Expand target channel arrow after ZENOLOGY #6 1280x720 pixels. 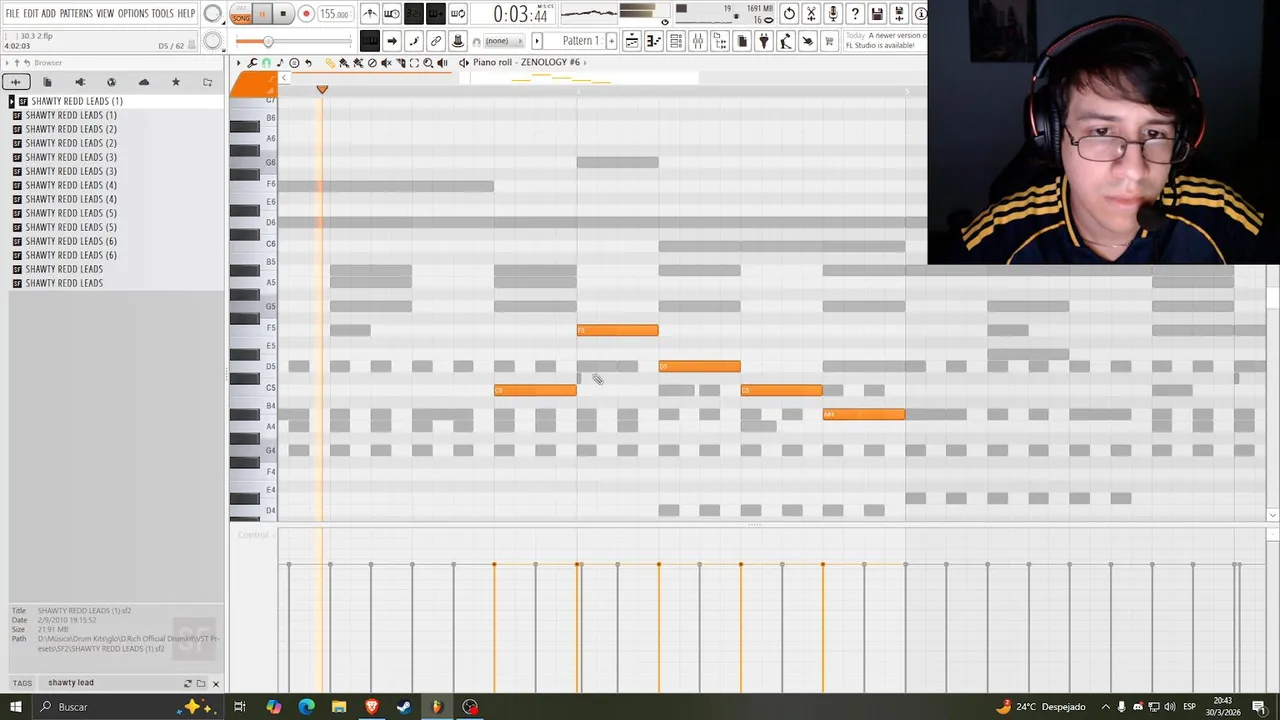click(x=585, y=62)
